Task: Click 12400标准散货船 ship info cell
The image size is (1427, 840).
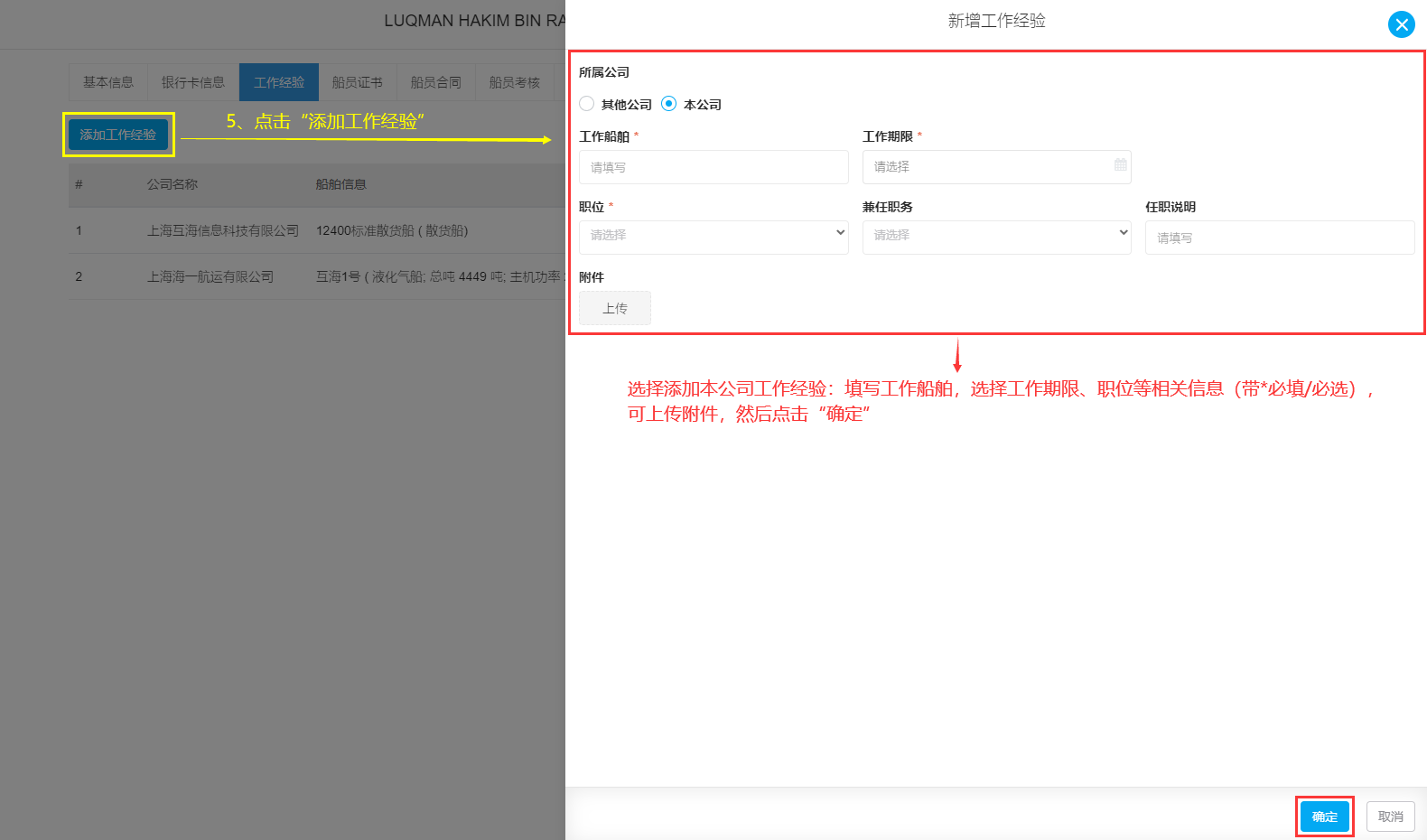Action: coord(392,230)
